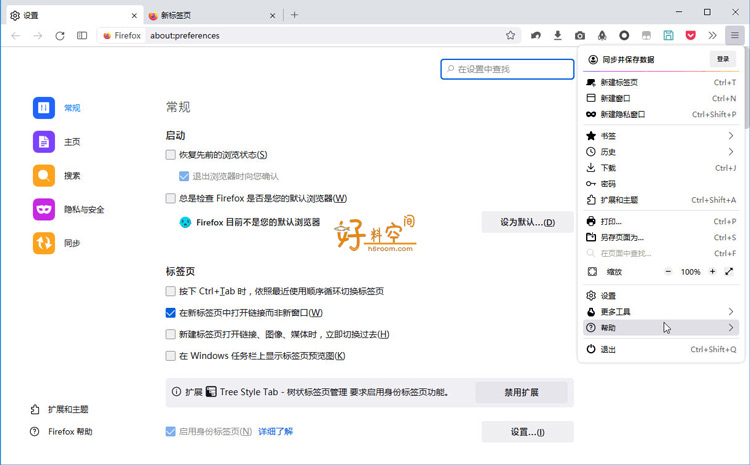
Task: Open 扩展和主题 at sidebar bottom
Action: click(x=59, y=410)
